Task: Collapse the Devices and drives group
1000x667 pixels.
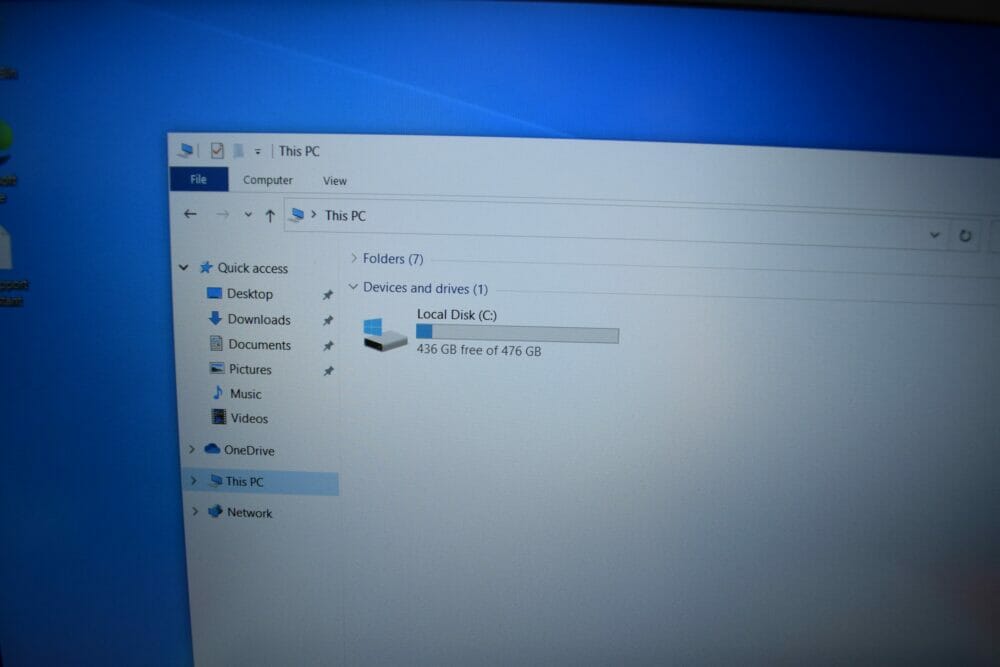Action: click(x=353, y=287)
